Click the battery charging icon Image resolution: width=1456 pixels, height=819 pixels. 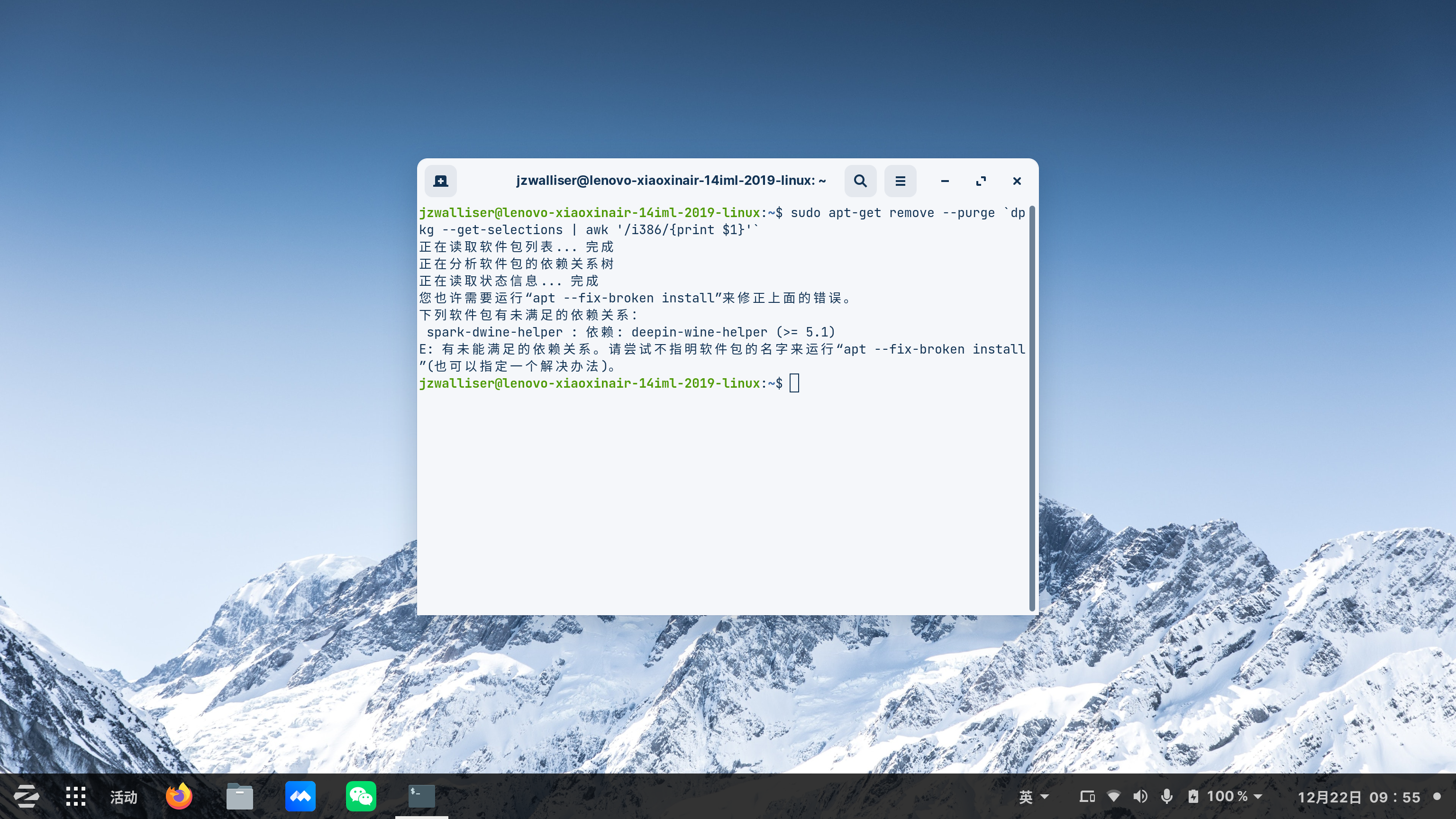1193,797
